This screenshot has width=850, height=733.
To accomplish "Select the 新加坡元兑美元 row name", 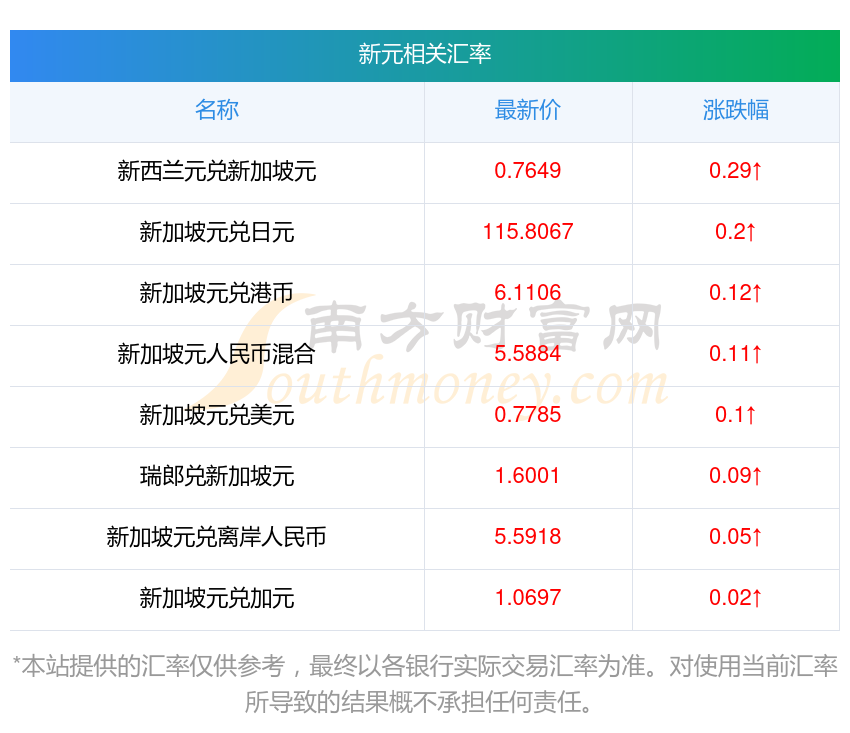I will point(217,415).
